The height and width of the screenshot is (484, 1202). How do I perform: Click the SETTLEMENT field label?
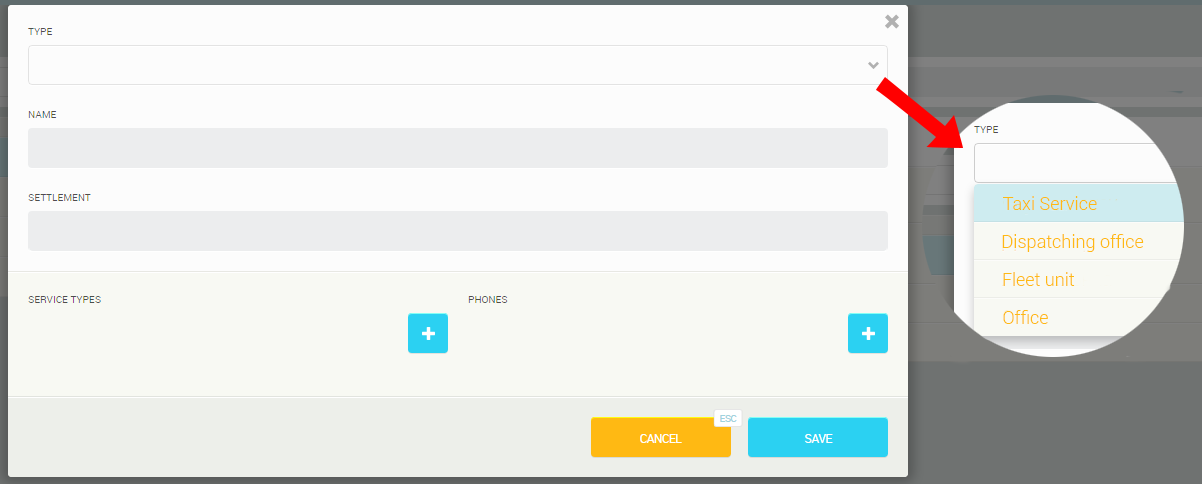pyautogui.click(x=59, y=198)
